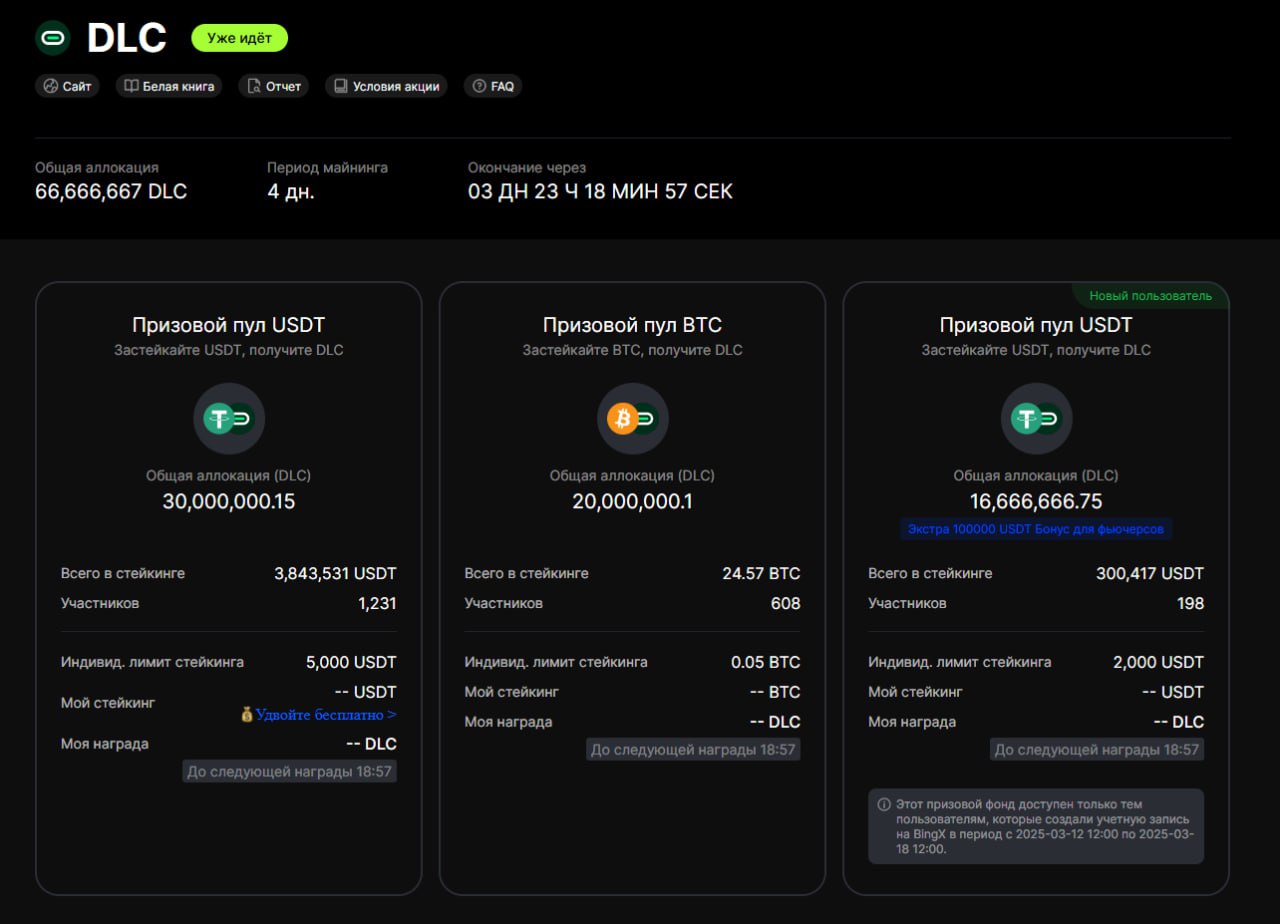Click the Новый пользователь badge

(1150, 295)
